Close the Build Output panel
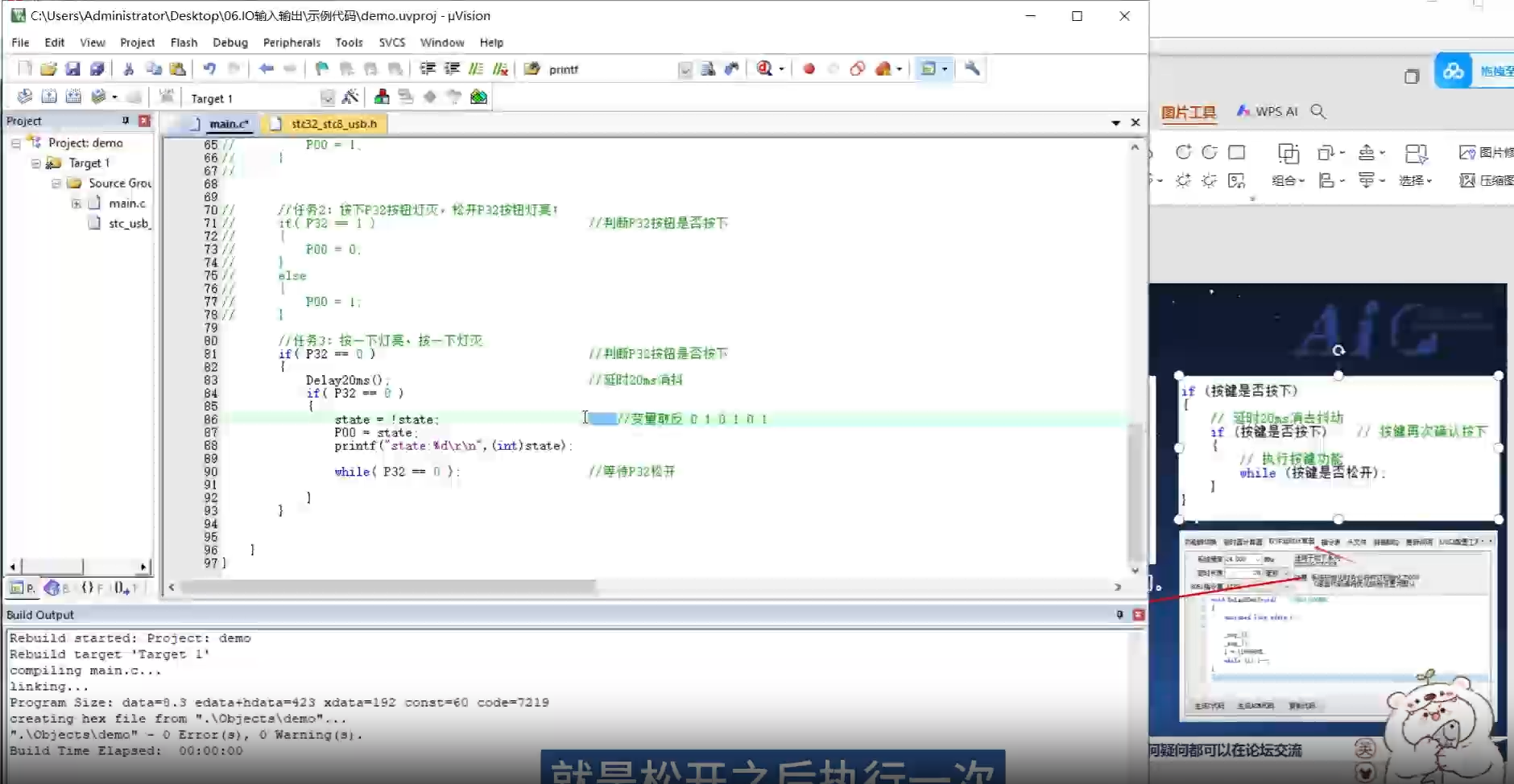Viewport: 1514px width, 784px height. point(1138,614)
